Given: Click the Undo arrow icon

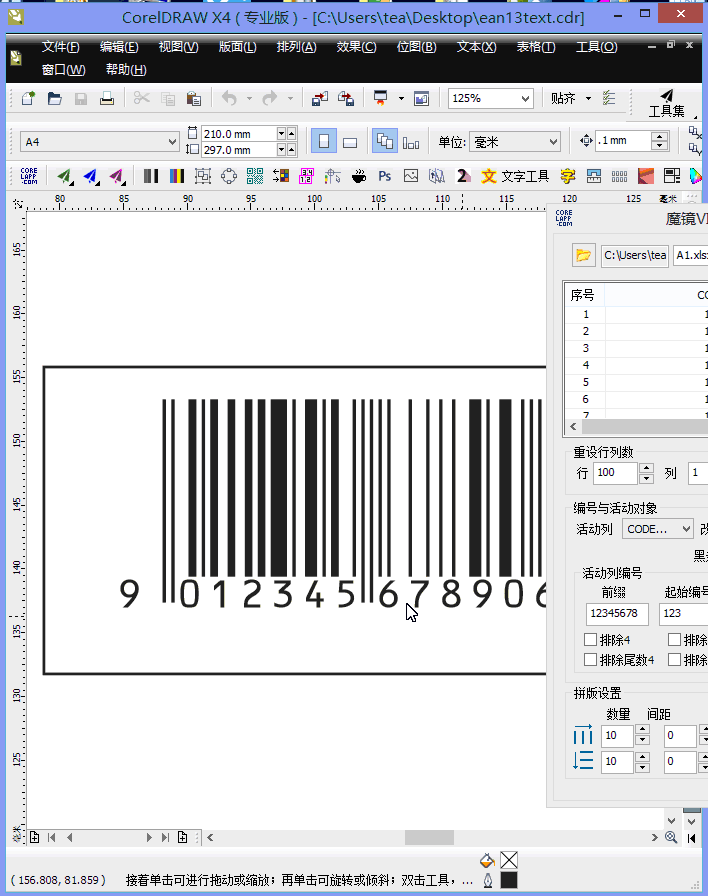Looking at the screenshot, I should pos(229,98).
